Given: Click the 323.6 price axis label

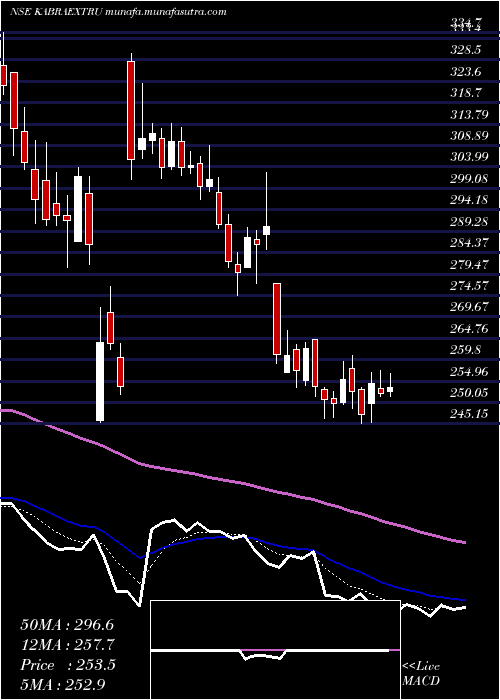Looking at the screenshot, I should [x=465, y=71].
